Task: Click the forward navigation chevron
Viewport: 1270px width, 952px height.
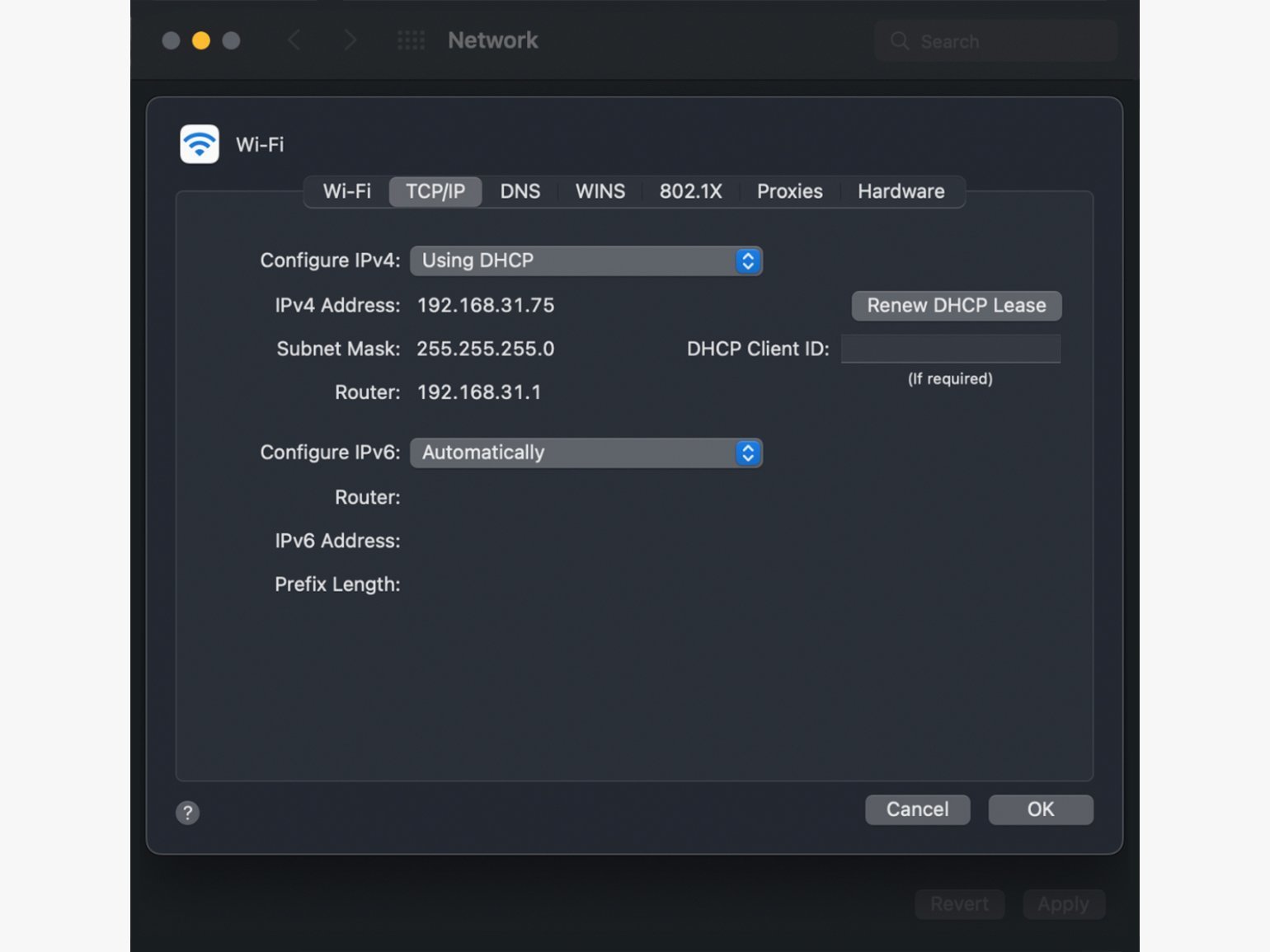Action: click(350, 40)
